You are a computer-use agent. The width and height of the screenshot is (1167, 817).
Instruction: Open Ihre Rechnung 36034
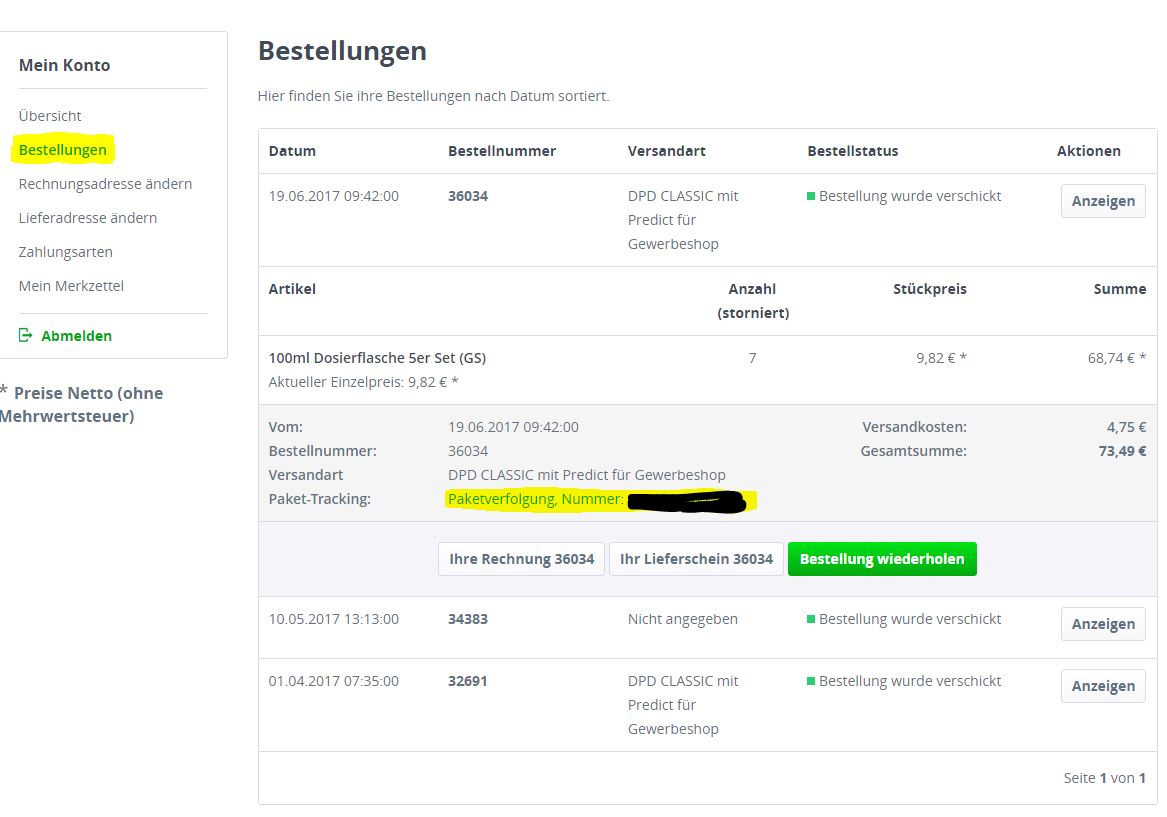pos(522,559)
